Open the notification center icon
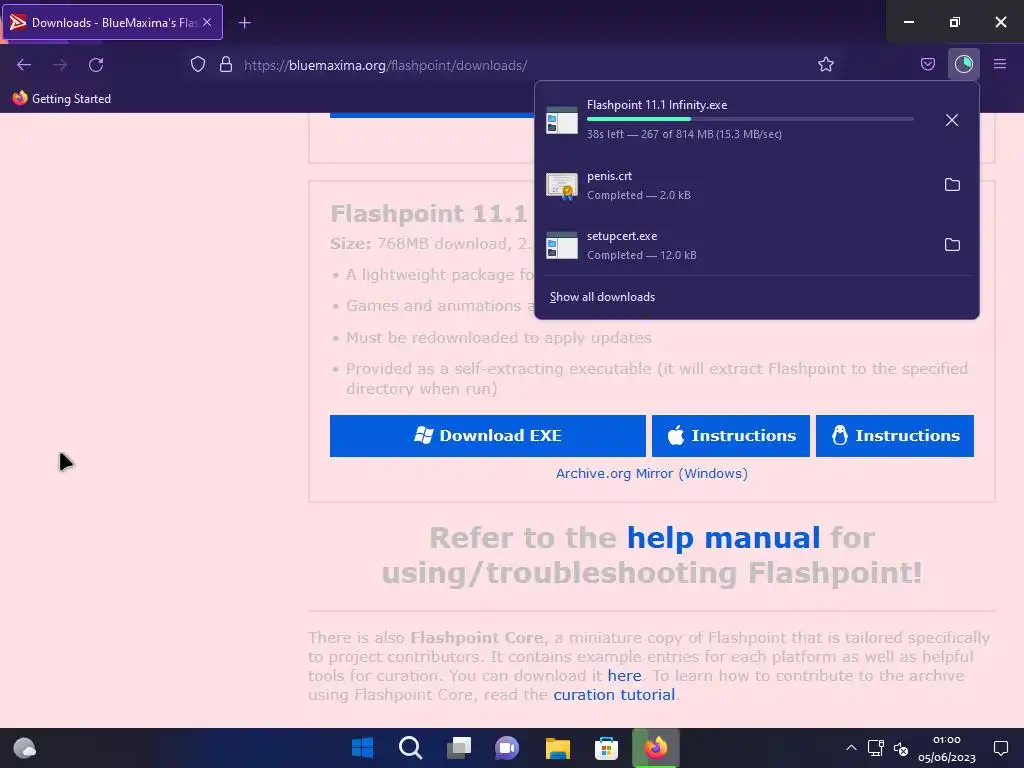Viewport: 1024px width, 768px height. point(1000,748)
